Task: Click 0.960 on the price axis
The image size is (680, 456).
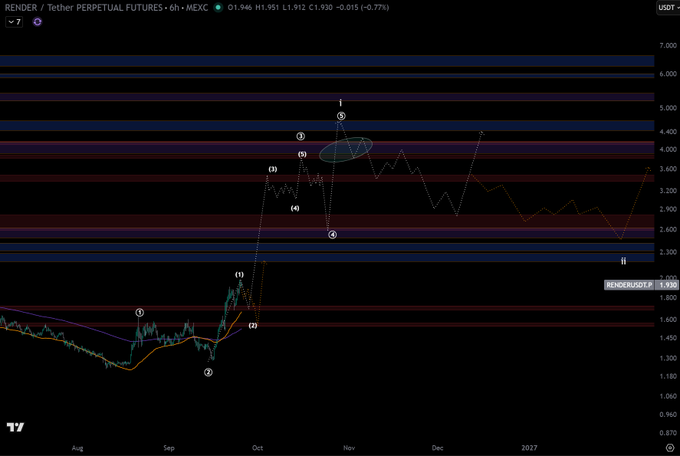Action: pos(668,414)
